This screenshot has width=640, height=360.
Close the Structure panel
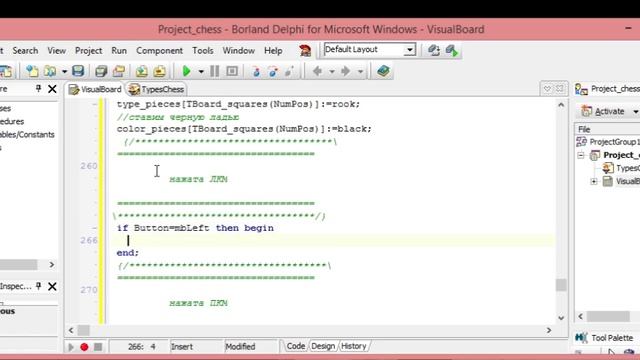(x=52, y=89)
